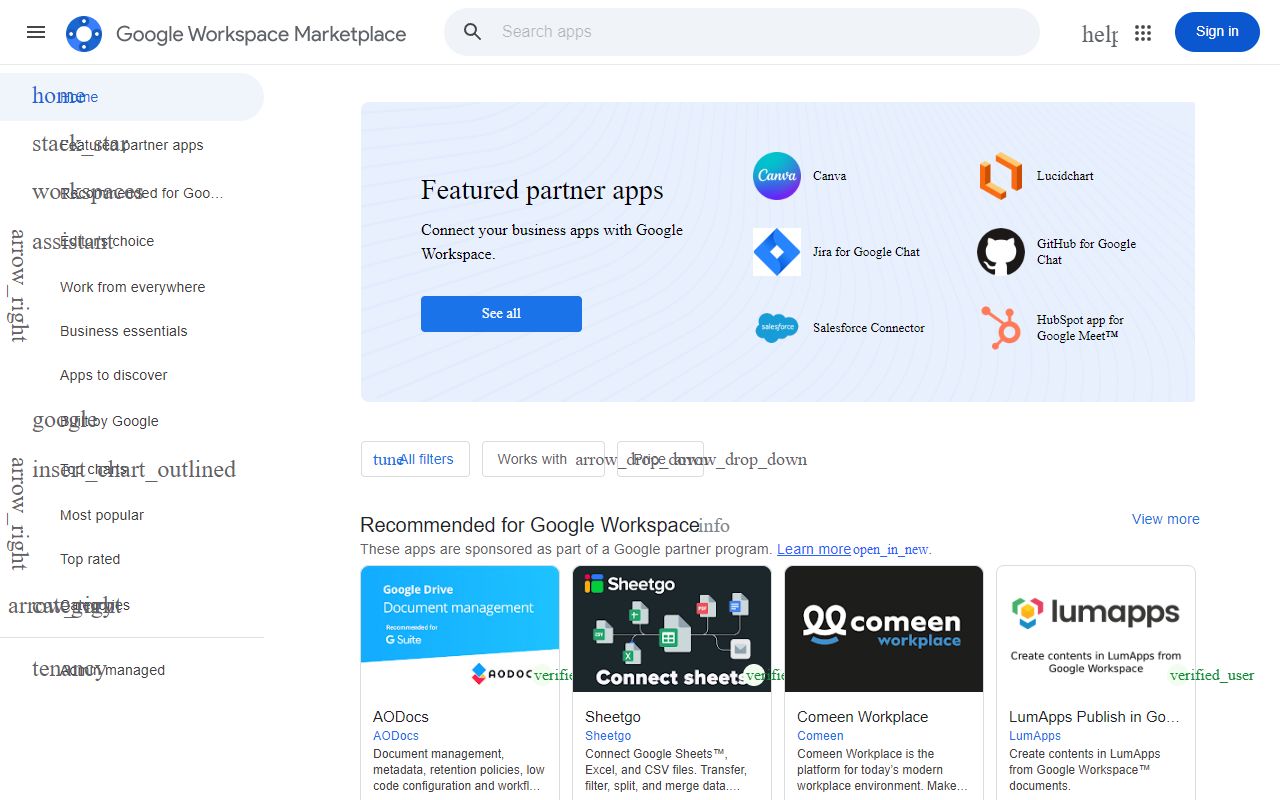Collapse the Editor's choice section arrow
This screenshot has width=1280, height=800.
[18, 286]
